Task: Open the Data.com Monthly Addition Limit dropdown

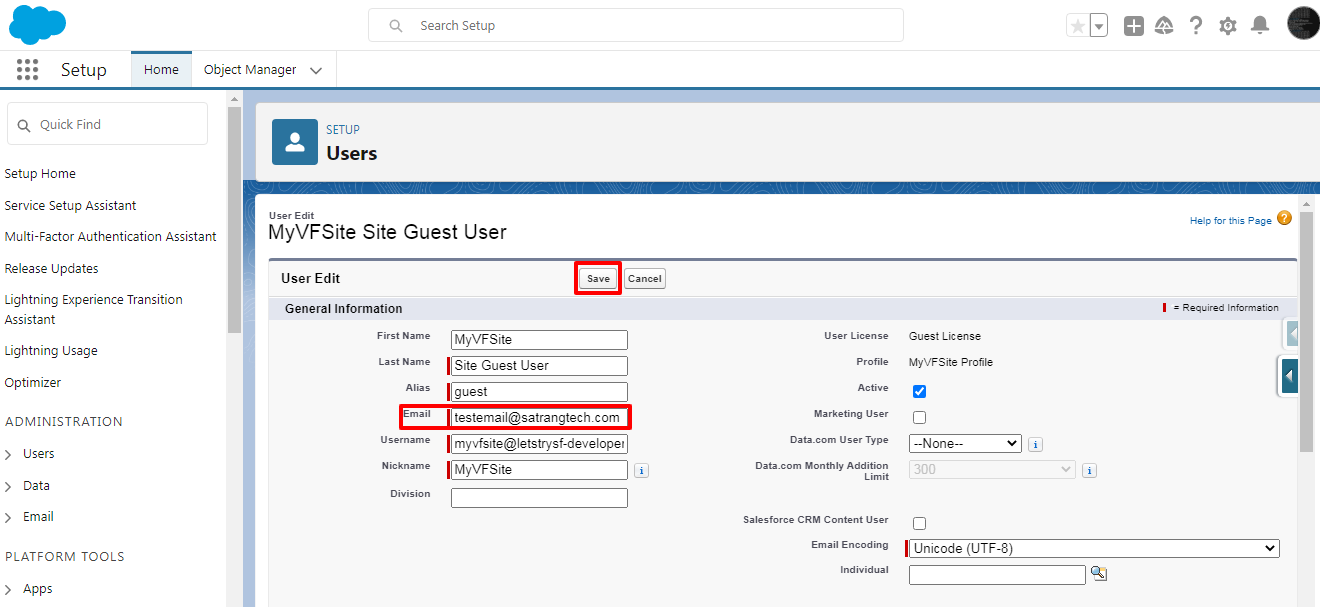Action: click(x=992, y=469)
